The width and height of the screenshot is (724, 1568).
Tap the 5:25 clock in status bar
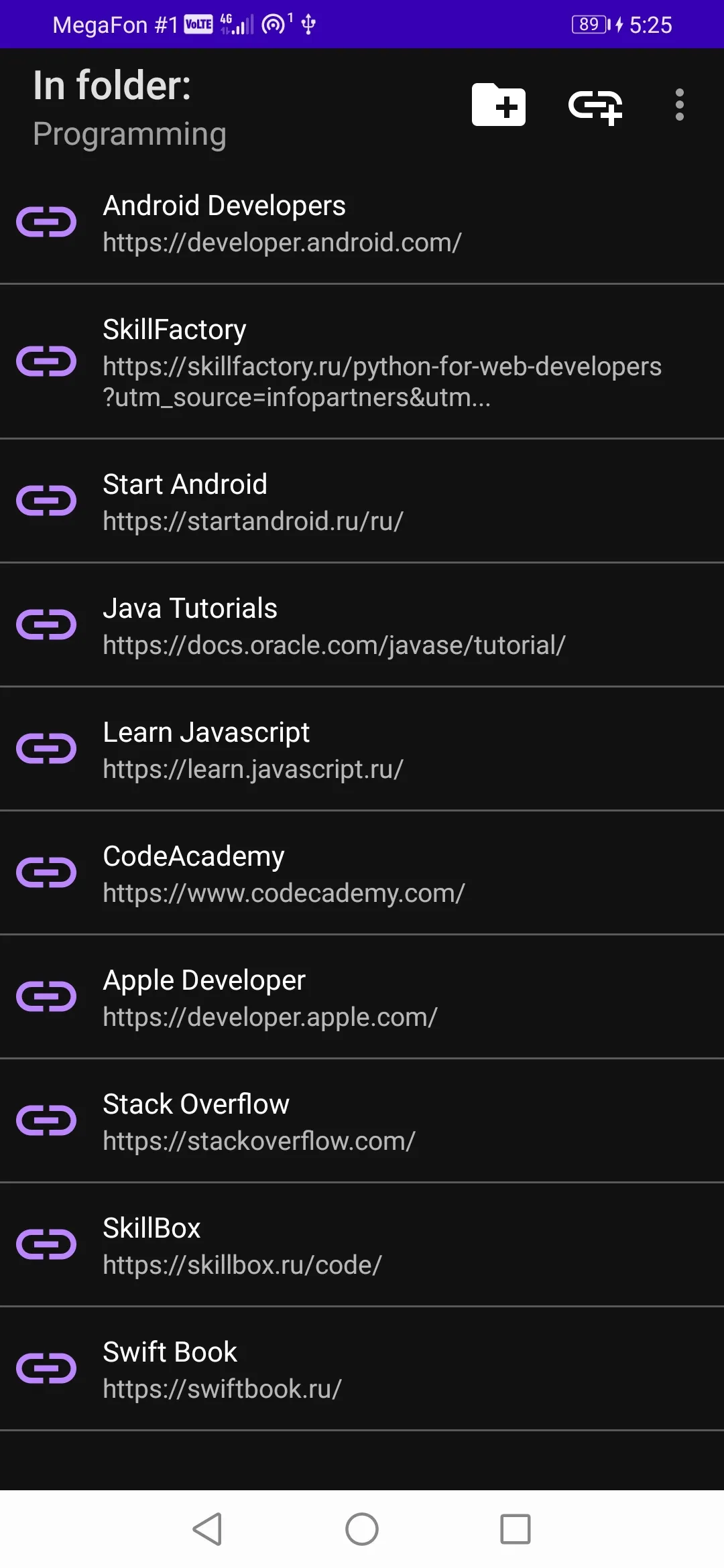(x=650, y=25)
